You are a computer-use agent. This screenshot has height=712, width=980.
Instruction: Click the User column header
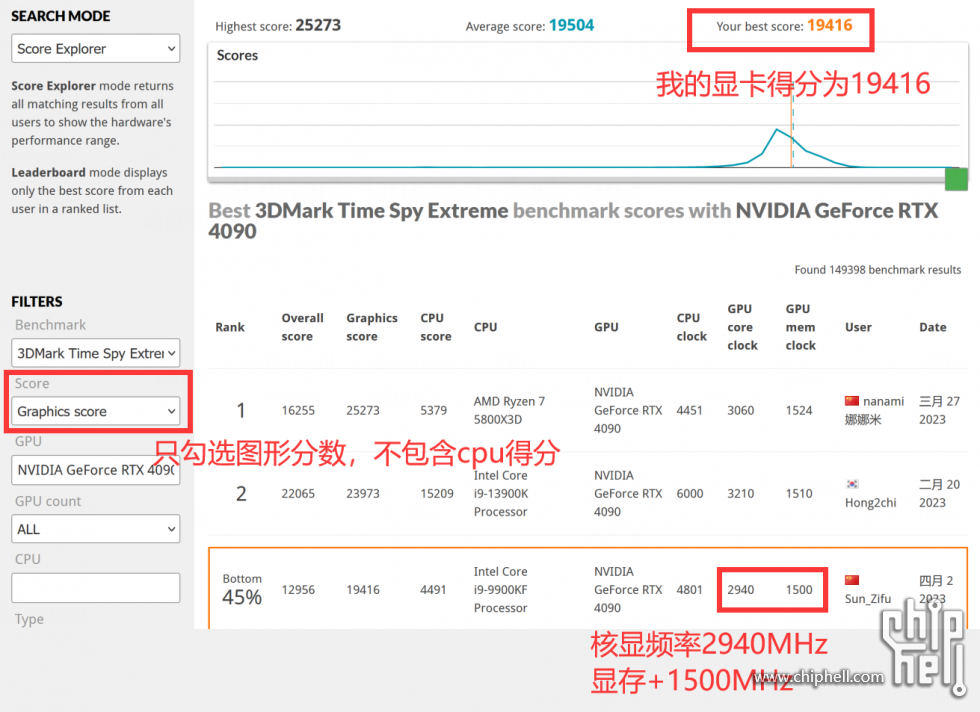[x=858, y=327]
